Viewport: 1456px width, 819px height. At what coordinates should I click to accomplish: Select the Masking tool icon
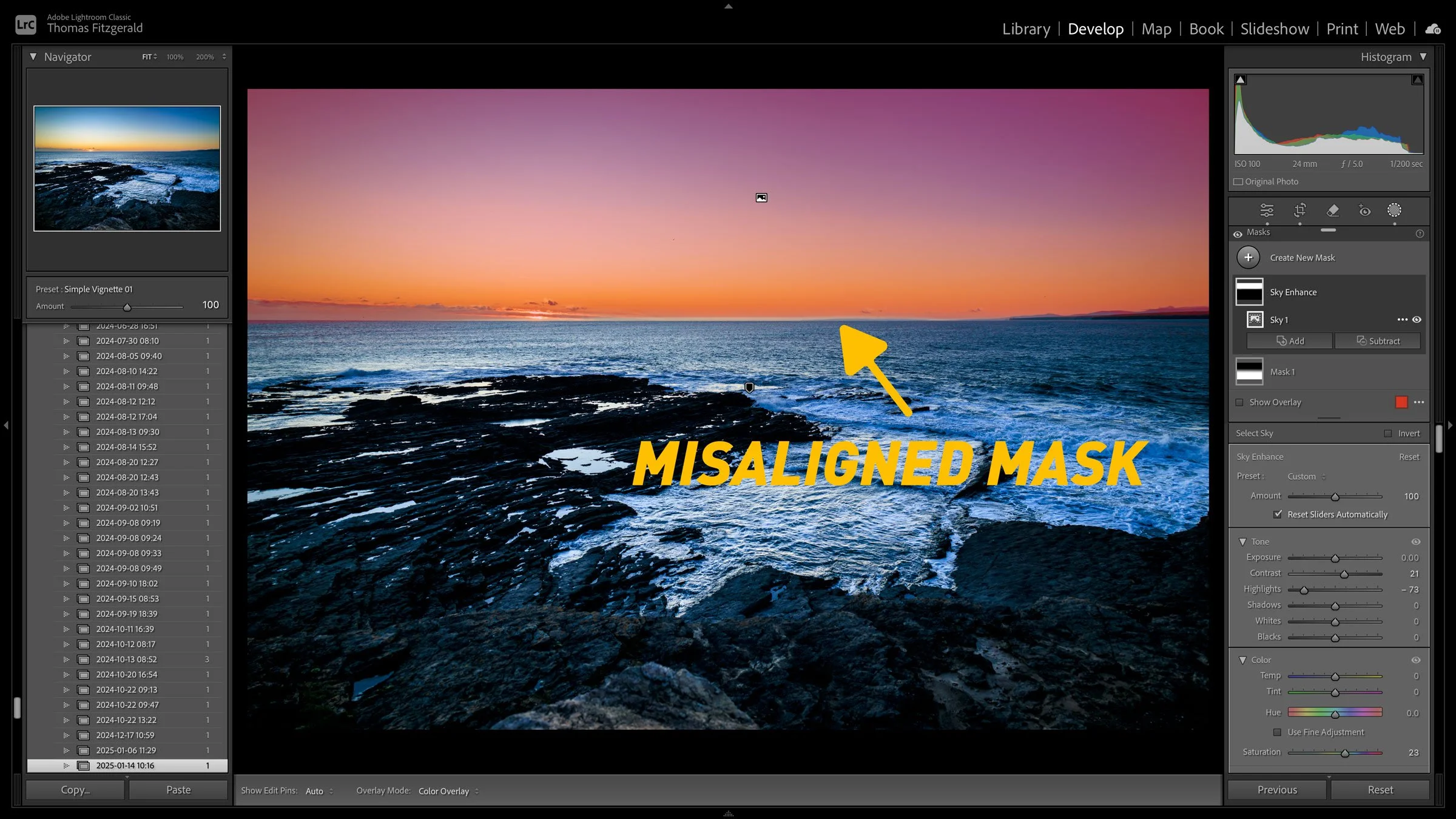coord(1394,211)
